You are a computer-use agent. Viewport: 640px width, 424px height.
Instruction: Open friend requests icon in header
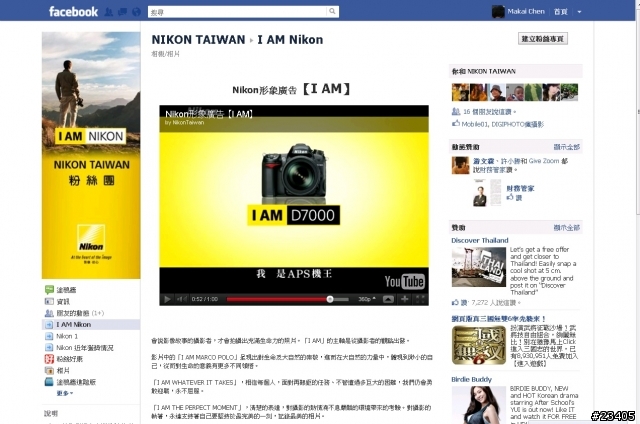click(109, 12)
